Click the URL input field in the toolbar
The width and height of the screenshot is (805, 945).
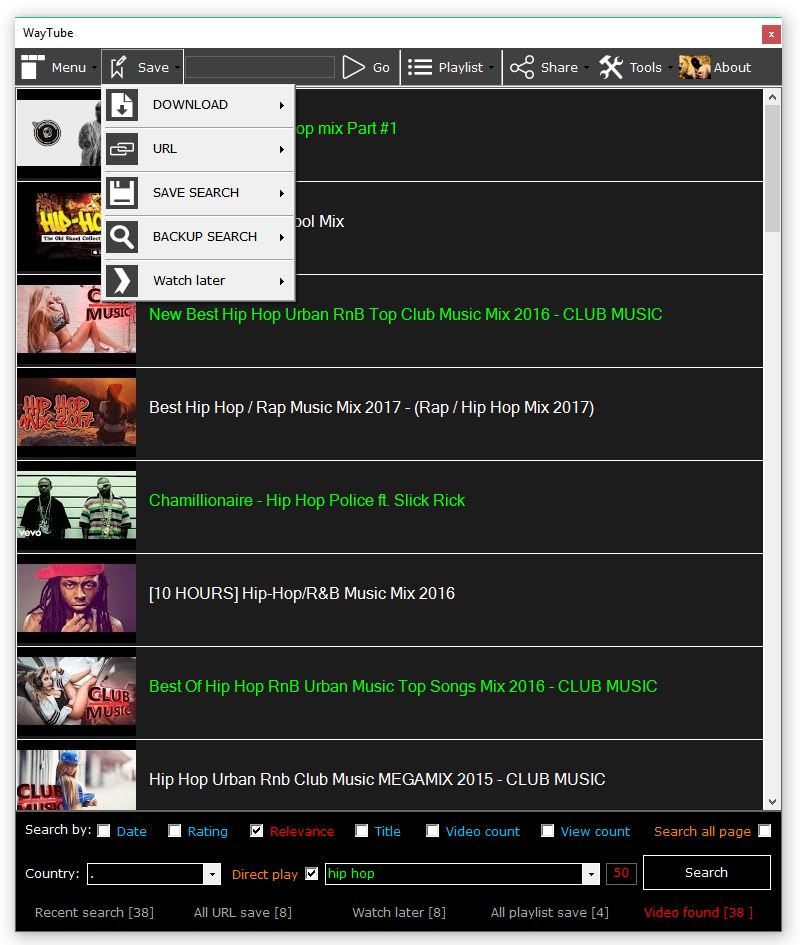(x=260, y=67)
